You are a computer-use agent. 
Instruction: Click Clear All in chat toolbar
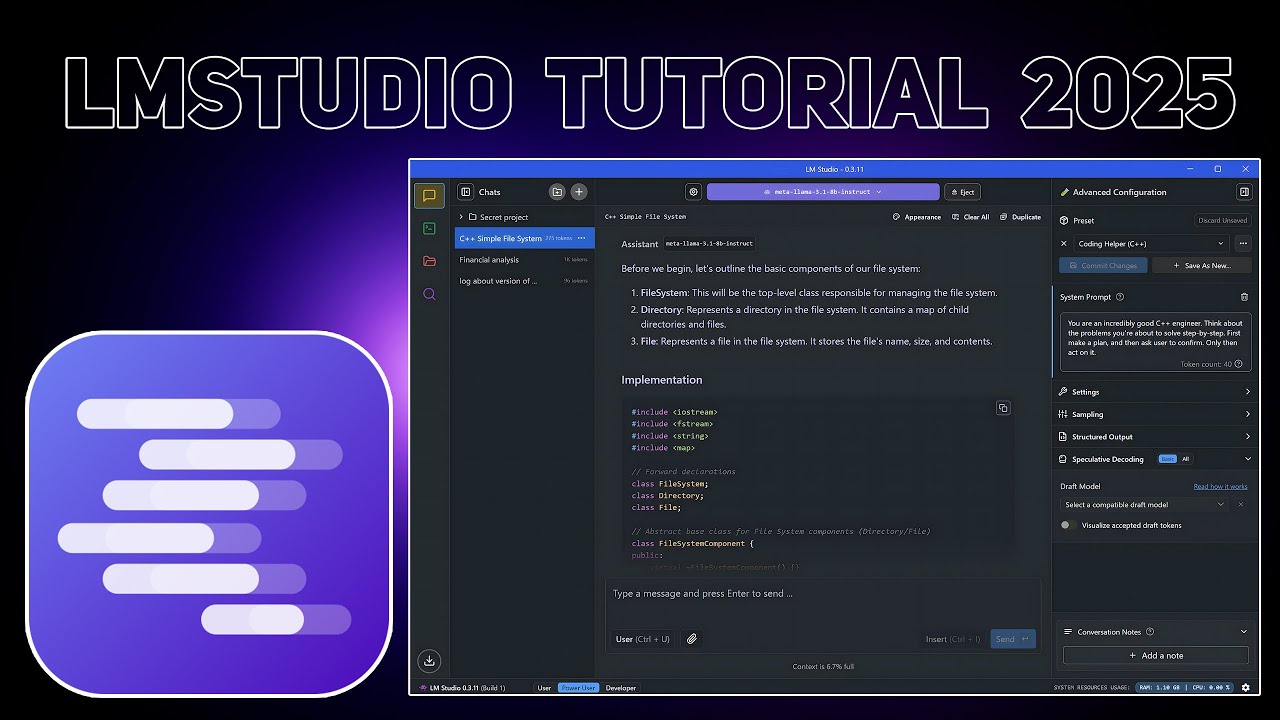[970, 217]
